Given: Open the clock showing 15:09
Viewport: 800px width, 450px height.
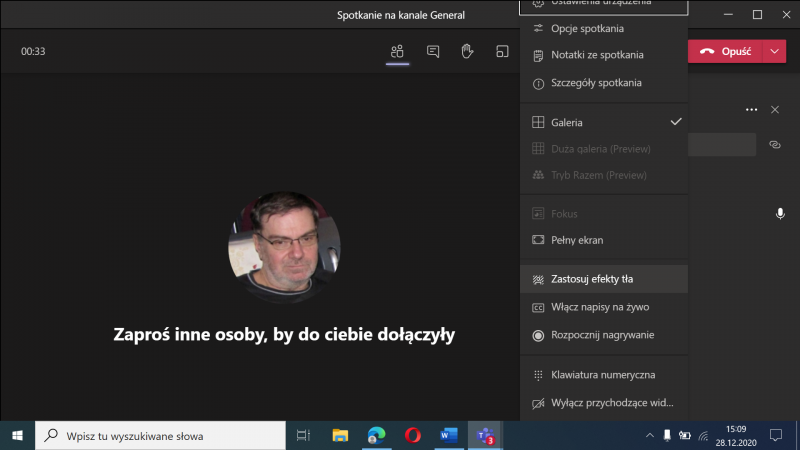Looking at the screenshot, I should pos(736,436).
